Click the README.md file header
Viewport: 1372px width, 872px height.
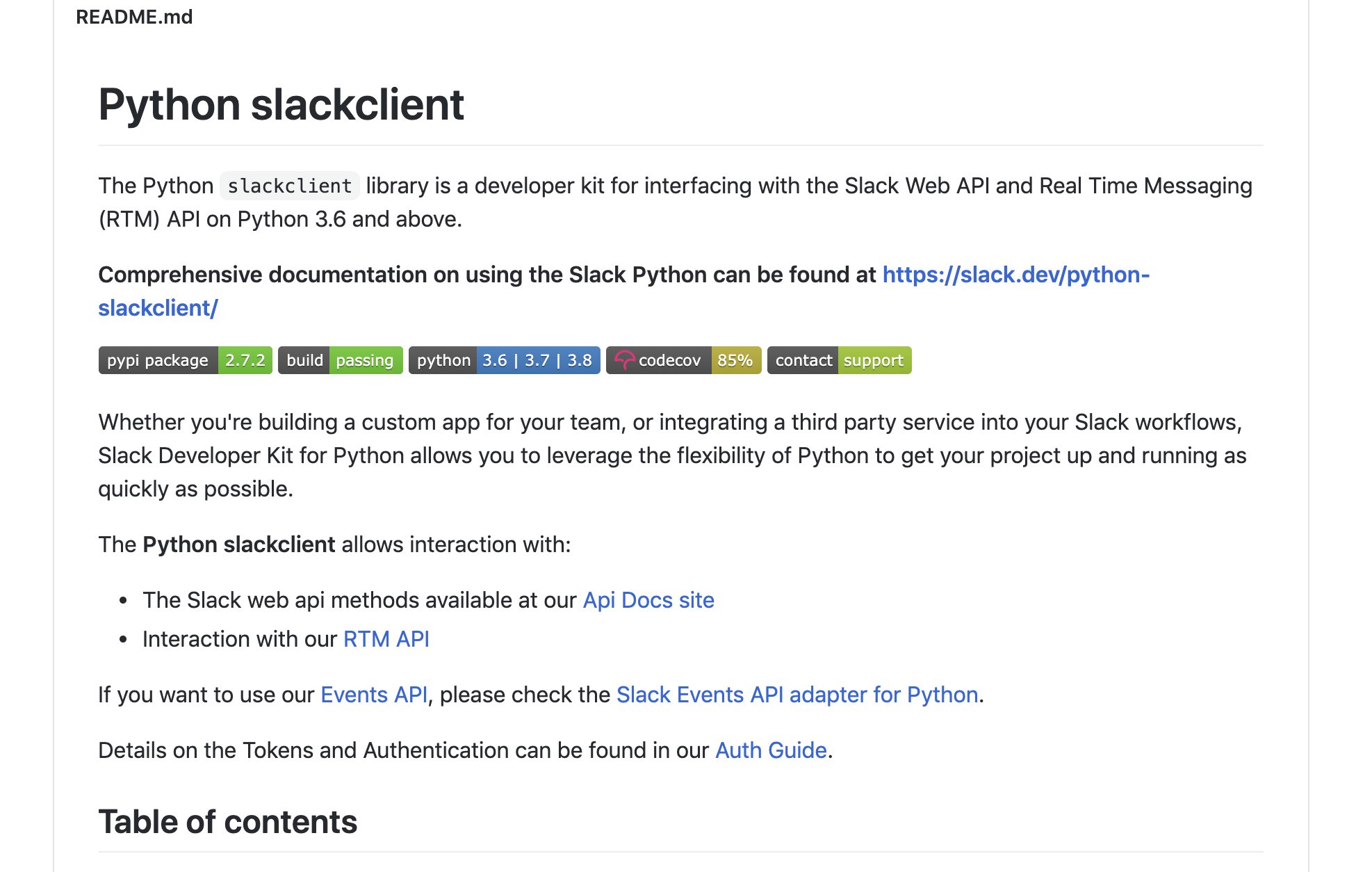coord(134,17)
